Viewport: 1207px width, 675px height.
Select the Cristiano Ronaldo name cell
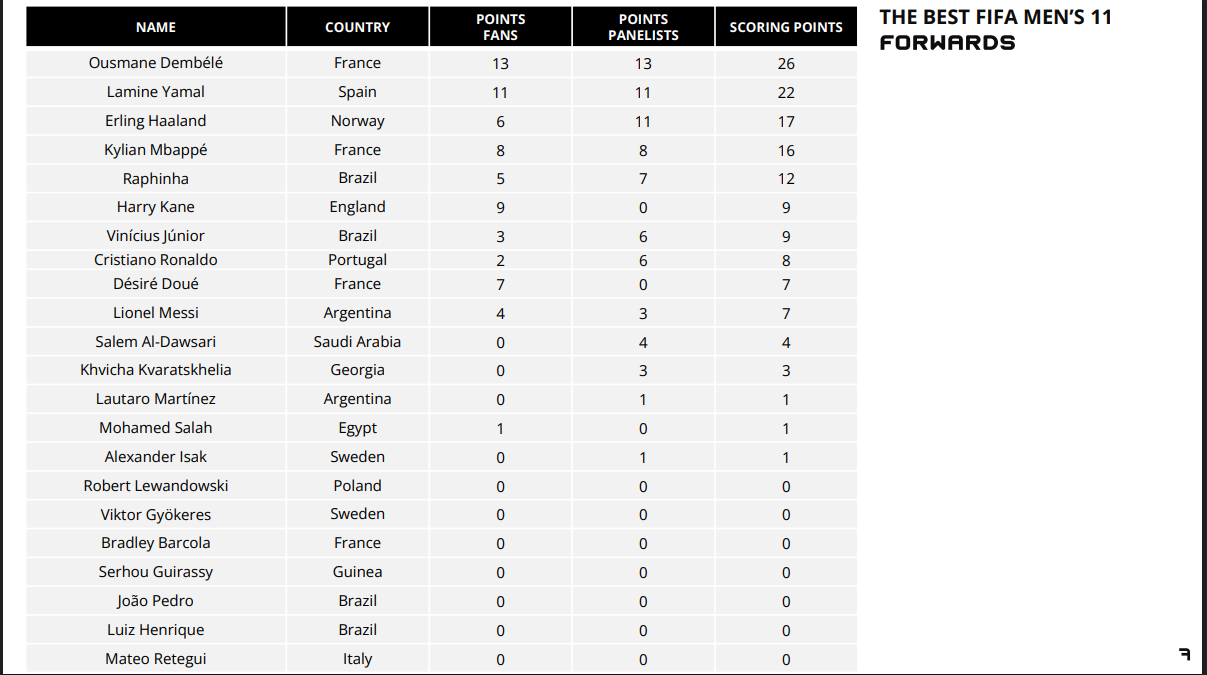156,260
